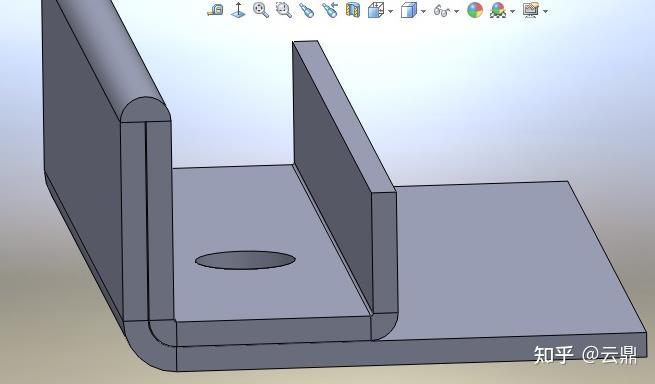Expand the Display Style dropdown arrow
The height and width of the screenshot is (384, 655).
click(423, 11)
